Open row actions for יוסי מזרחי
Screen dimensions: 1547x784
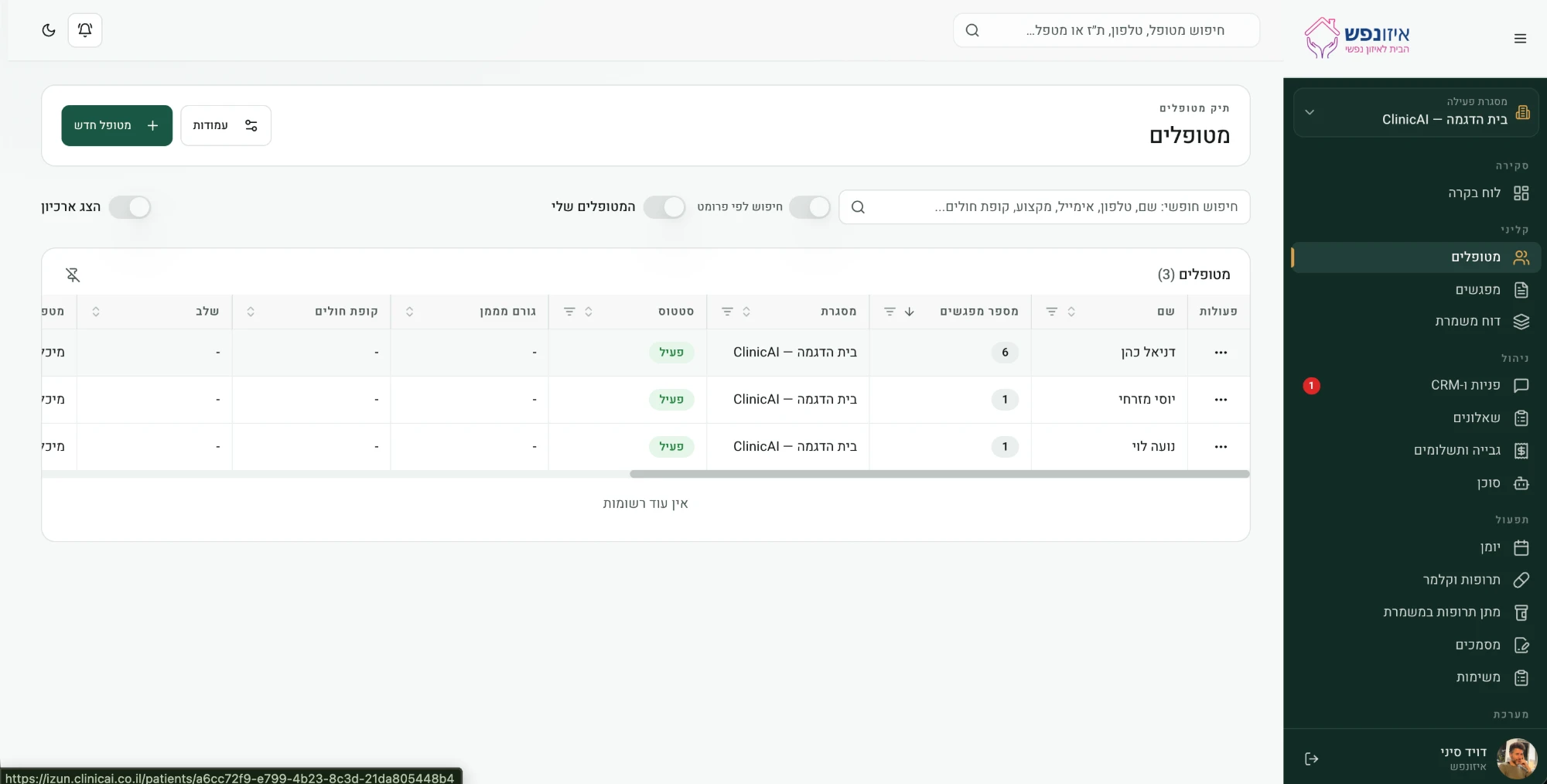click(1221, 400)
